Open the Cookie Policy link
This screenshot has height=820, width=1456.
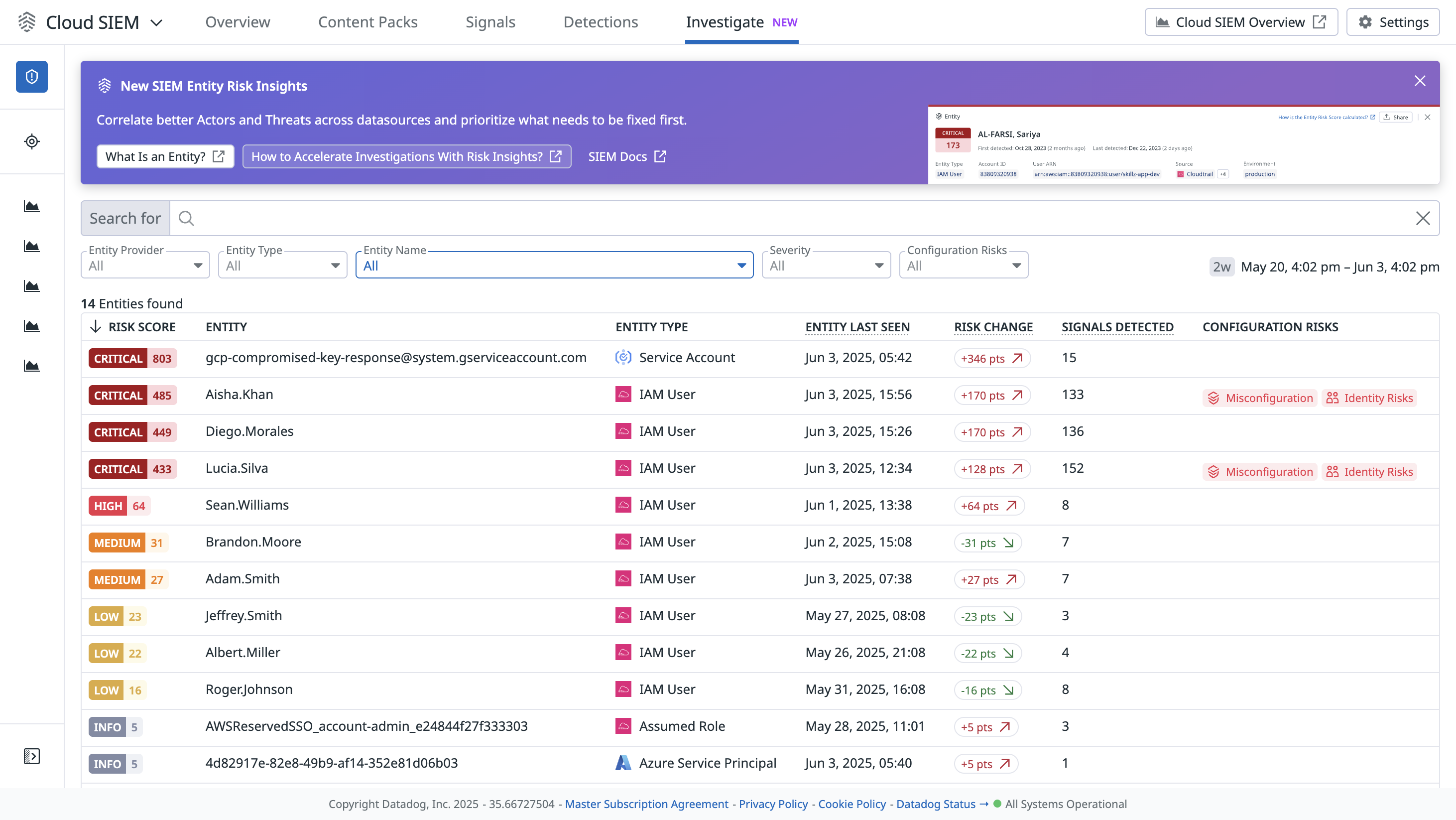tap(852, 804)
